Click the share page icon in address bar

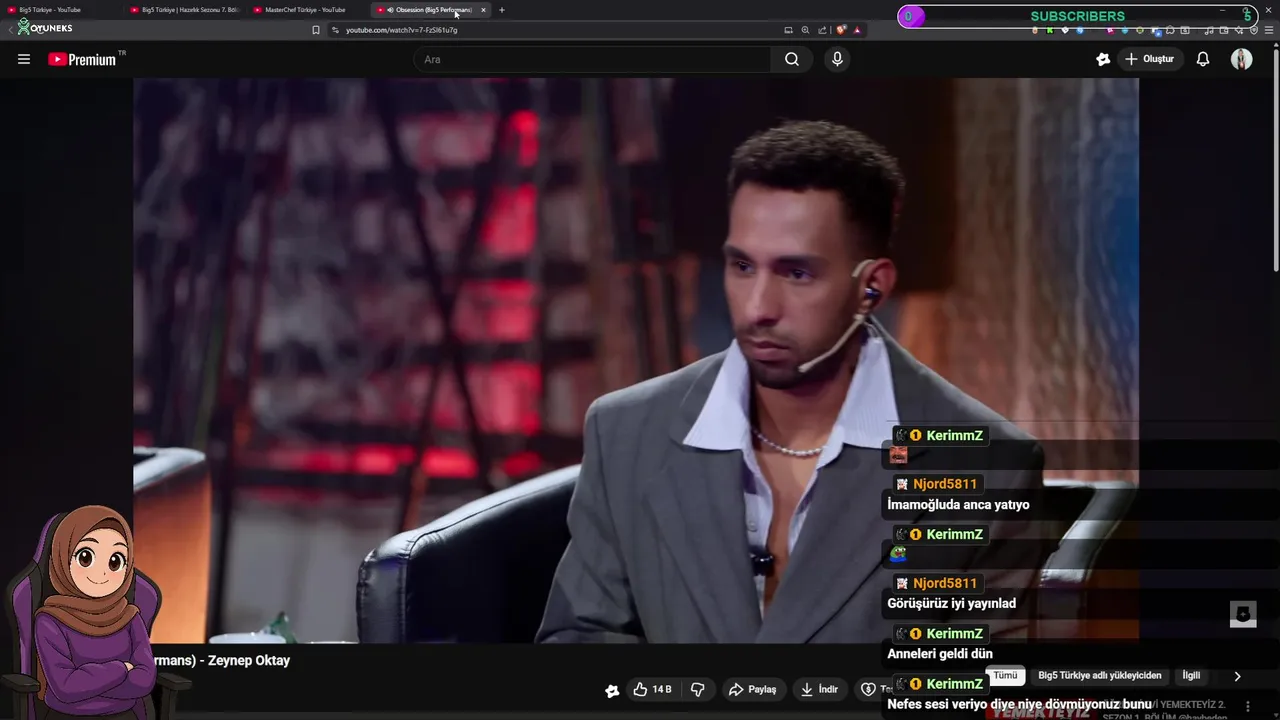click(x=822, y=30)
